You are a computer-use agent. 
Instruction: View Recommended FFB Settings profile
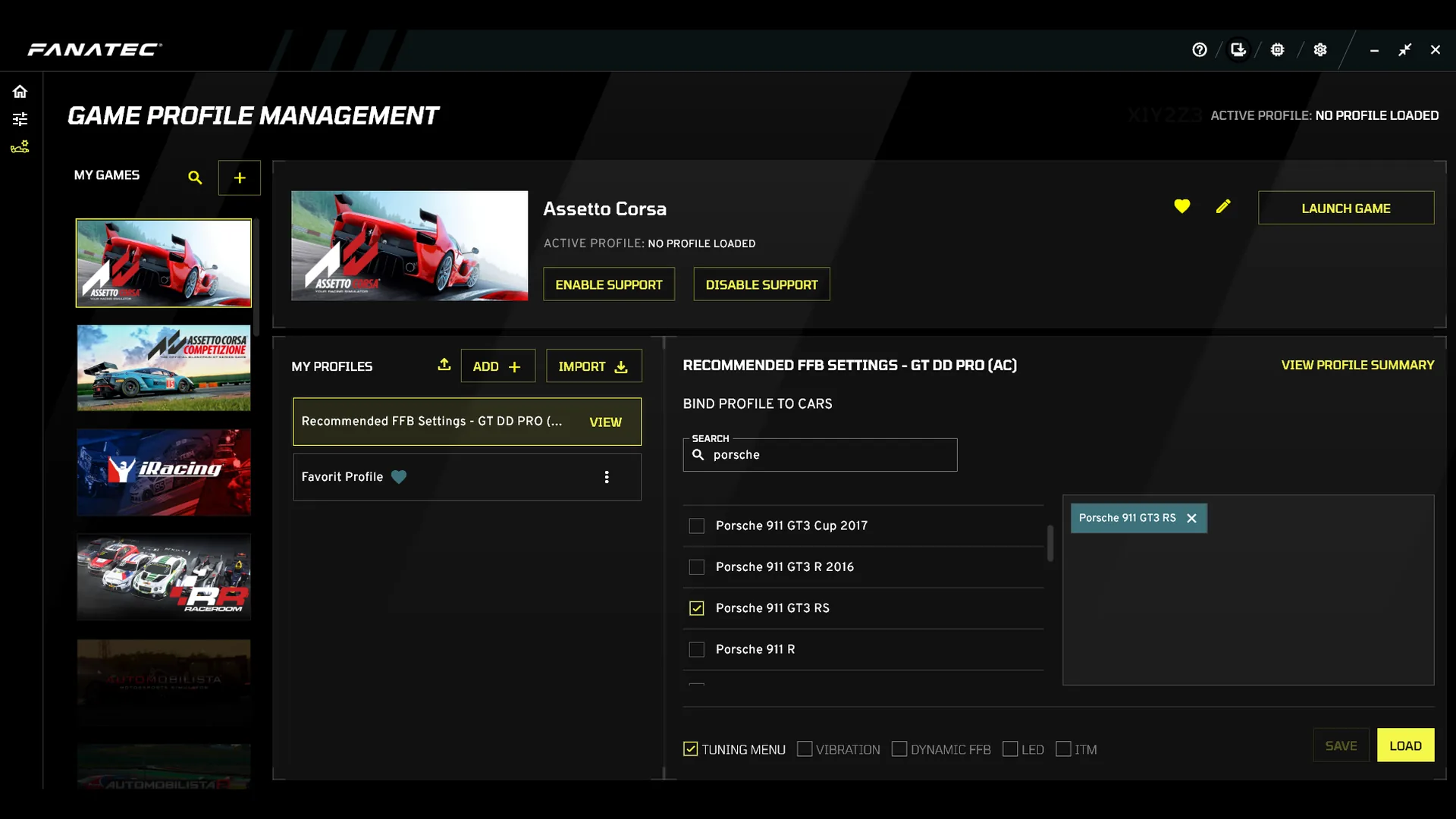coord(605,422)
